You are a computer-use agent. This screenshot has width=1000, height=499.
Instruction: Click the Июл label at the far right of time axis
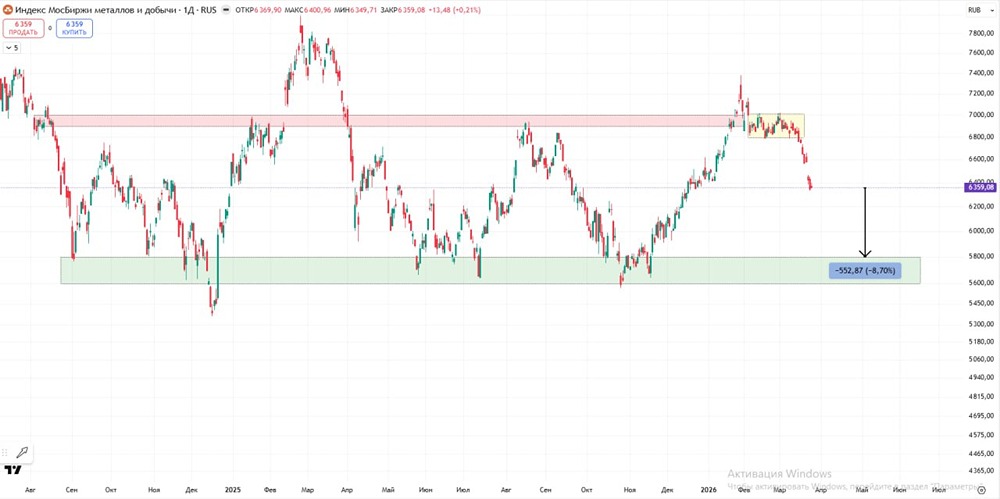tap(938, 490)
